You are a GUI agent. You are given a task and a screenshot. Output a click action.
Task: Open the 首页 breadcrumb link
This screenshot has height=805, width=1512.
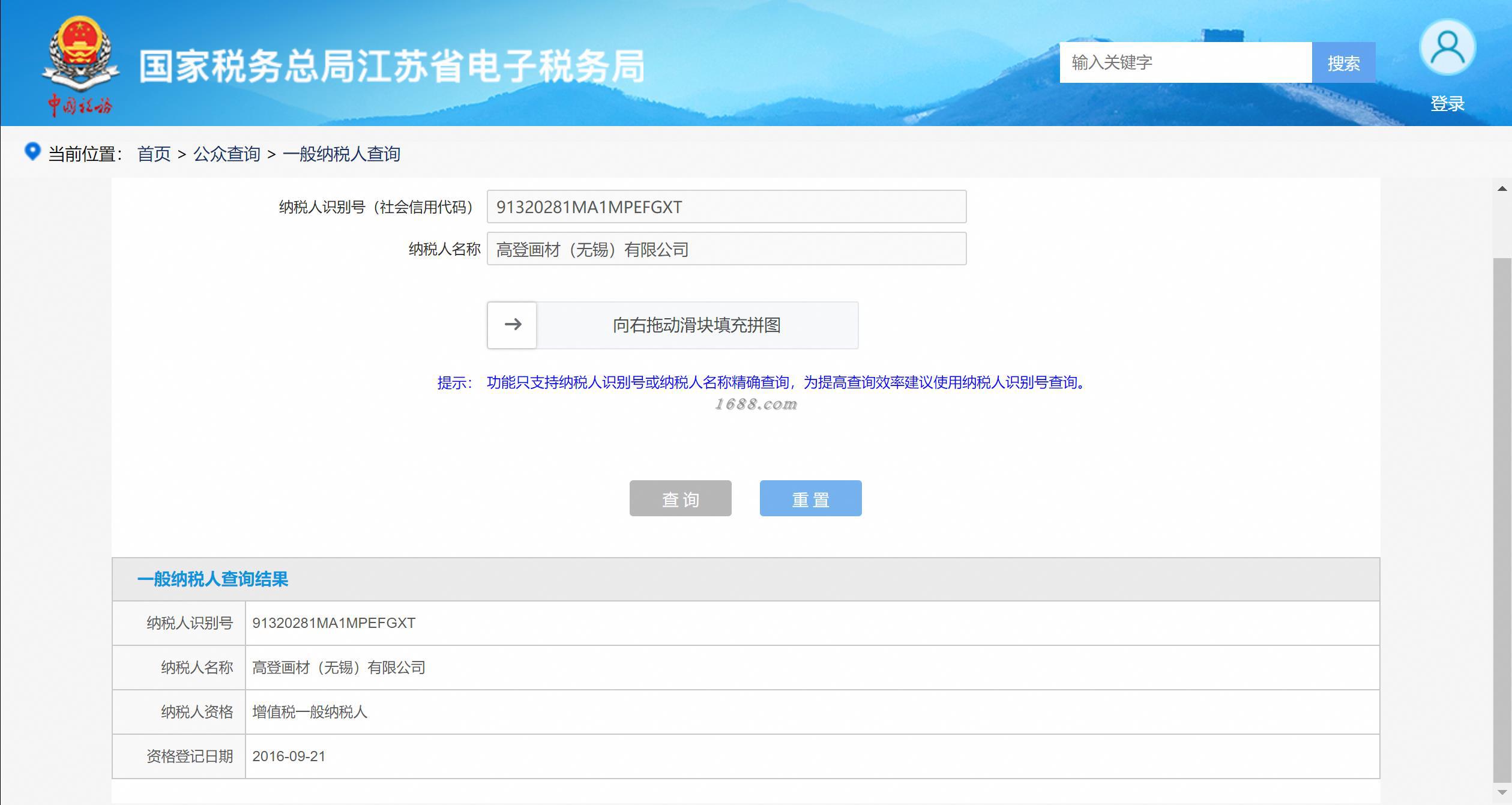coord(154,154)
